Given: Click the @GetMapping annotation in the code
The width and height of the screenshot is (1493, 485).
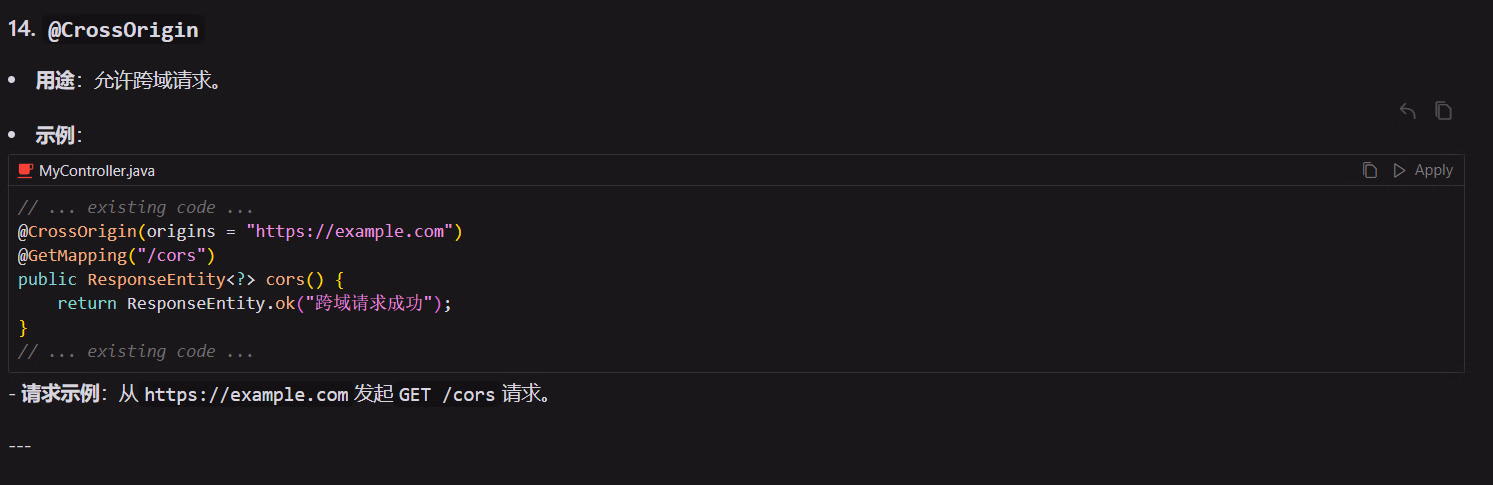Looking at the screenshot, I should pyautogui.click(x=72, y=256).
